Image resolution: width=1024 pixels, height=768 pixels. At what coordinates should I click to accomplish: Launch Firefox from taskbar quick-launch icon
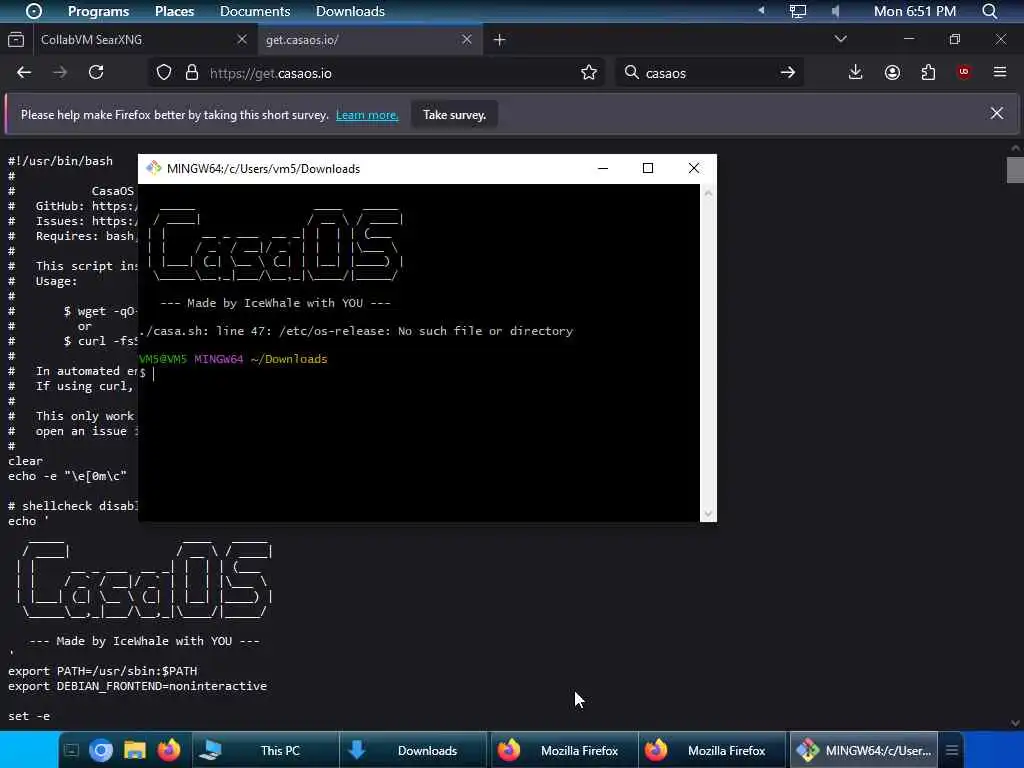click(x=168, y=750)
